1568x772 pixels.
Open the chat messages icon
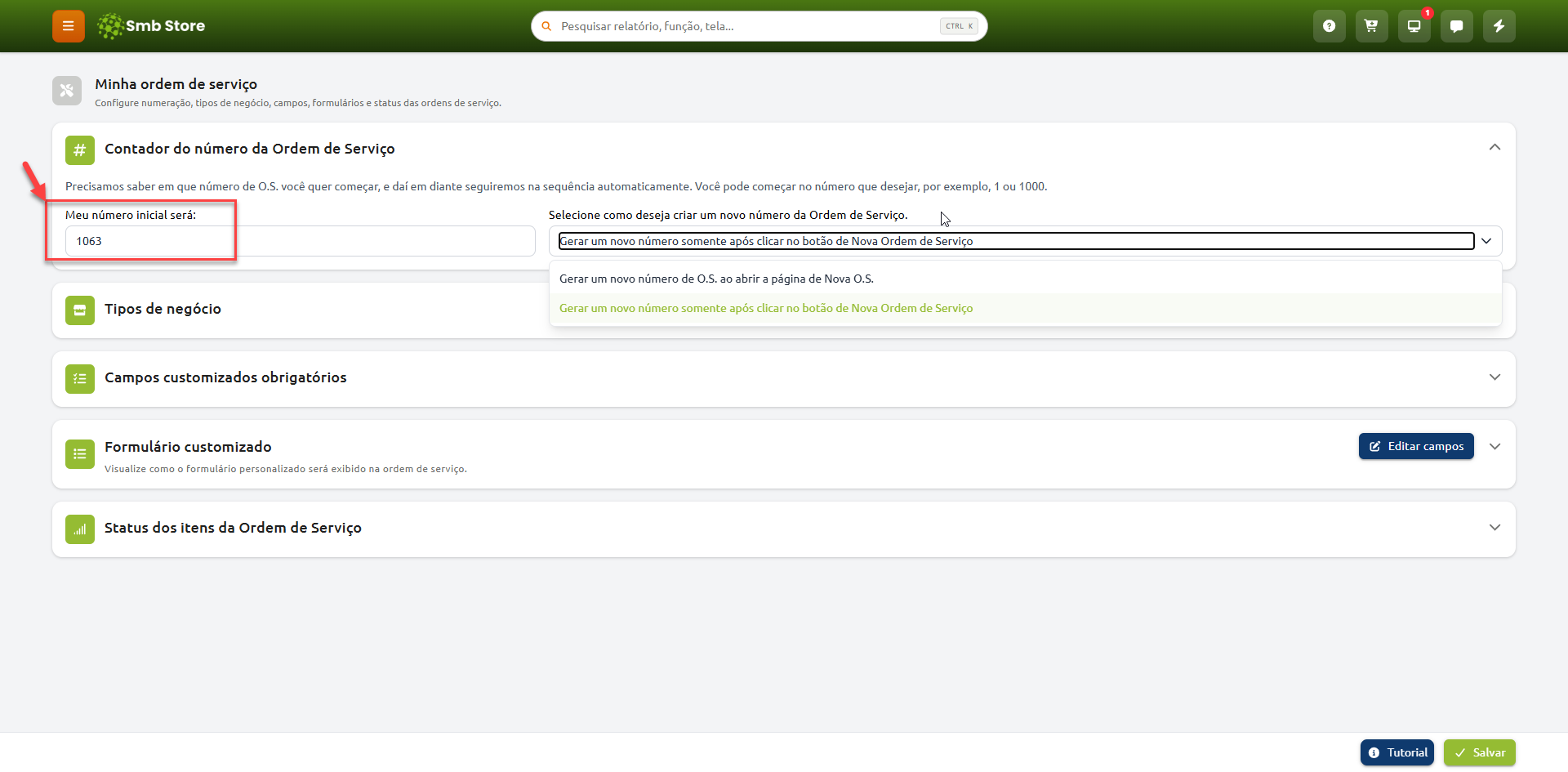pyautogui.click(x=1457, y=26)
